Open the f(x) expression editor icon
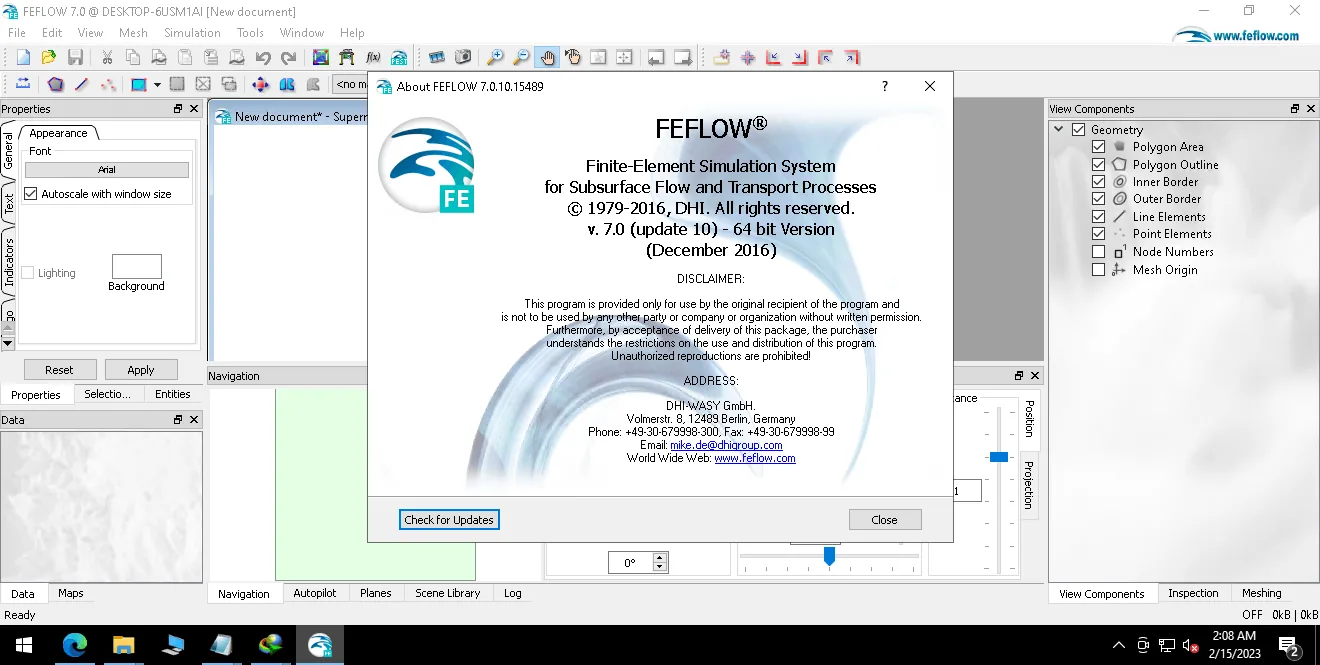This screenshot has height=665, width=1320. [x=373, y=58]
